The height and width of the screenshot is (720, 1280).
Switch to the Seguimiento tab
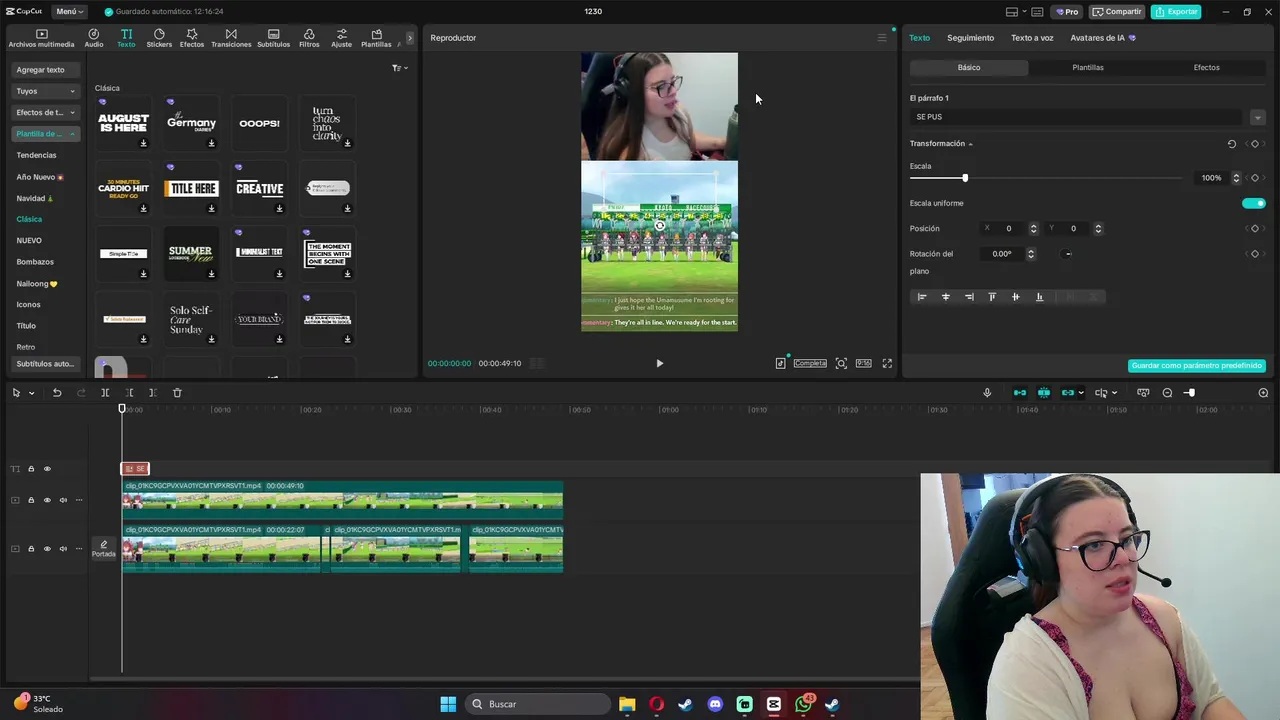coord(970,38)
